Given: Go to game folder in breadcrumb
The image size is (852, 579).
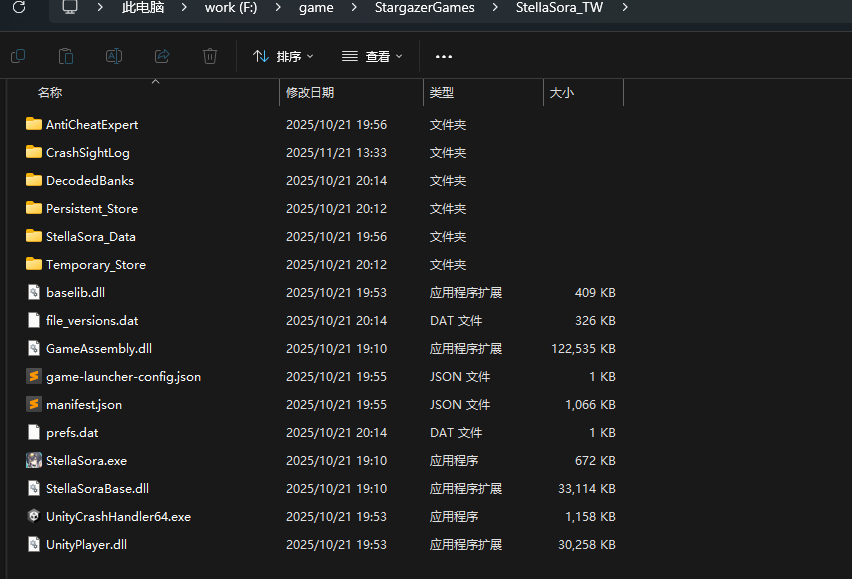Looking at the screenshot, I should [x=316, y=8].
